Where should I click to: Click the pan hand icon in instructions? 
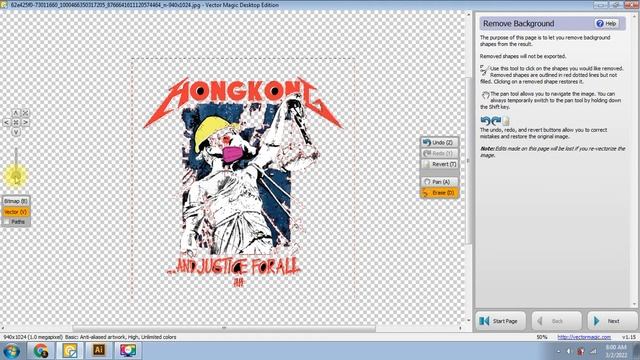coord(485,95)
